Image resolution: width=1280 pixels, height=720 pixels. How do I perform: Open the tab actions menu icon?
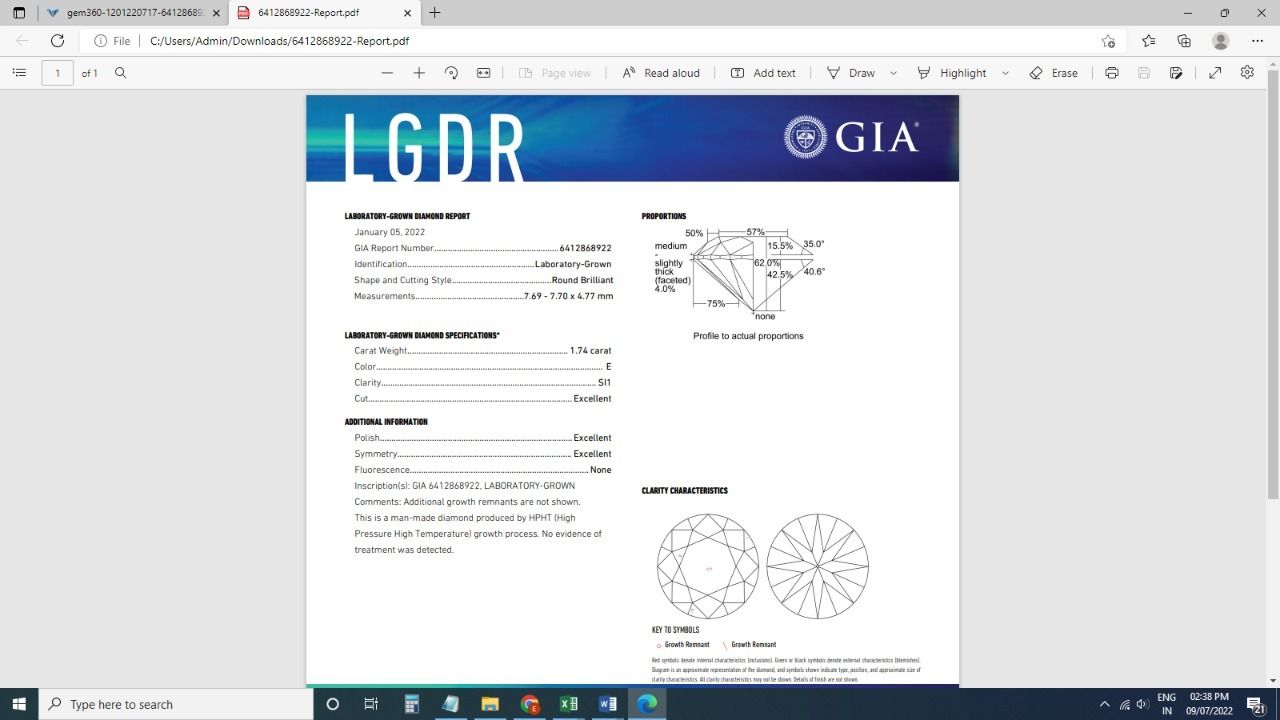pos(19,13)
